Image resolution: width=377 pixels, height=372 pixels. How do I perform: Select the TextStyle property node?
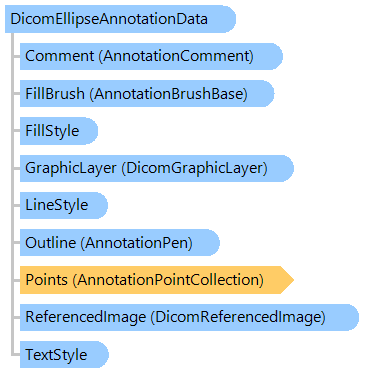tap(64, 354)
